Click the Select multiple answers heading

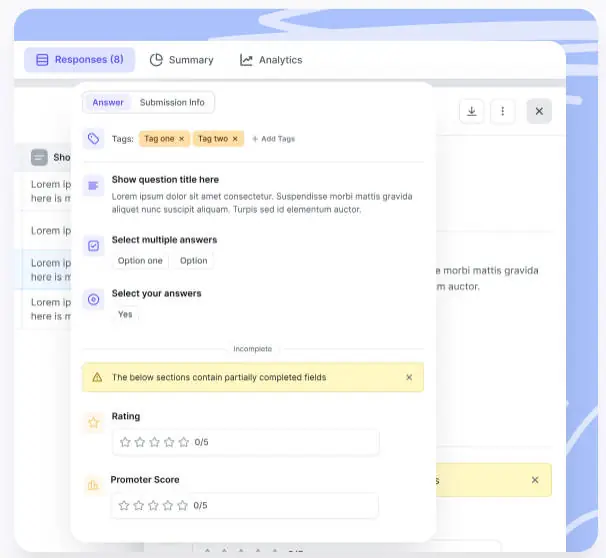click(x=164, y=240)
